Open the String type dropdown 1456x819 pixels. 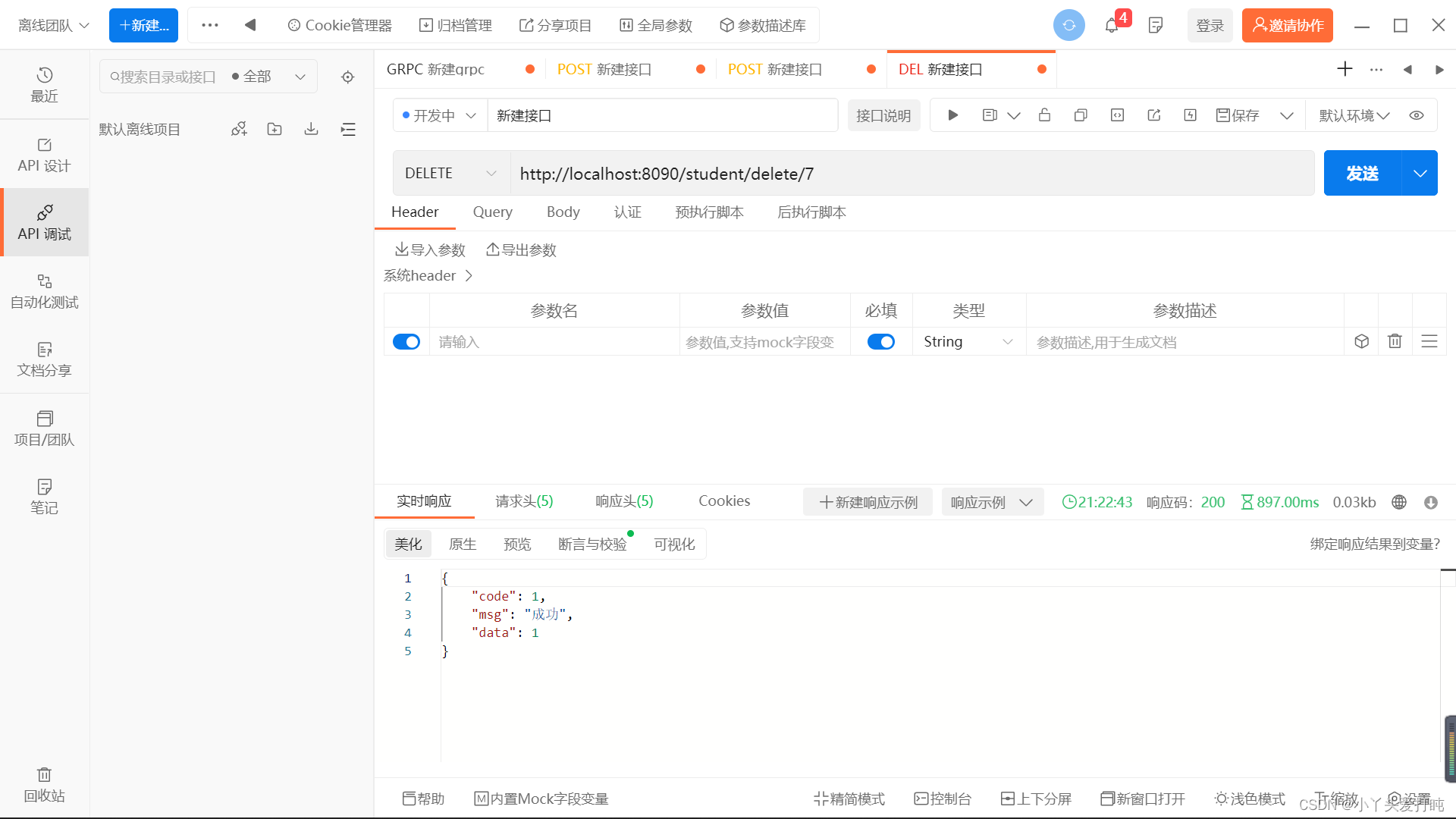(x=968, y=342)
